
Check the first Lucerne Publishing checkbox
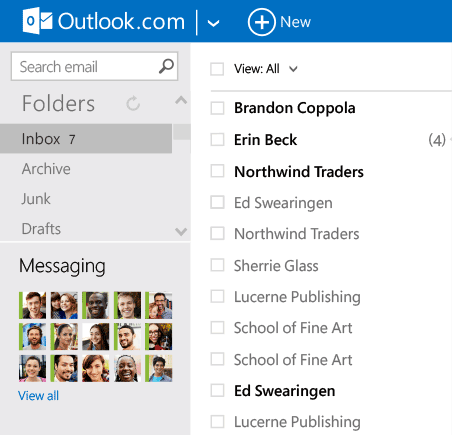tap(217, 296)
